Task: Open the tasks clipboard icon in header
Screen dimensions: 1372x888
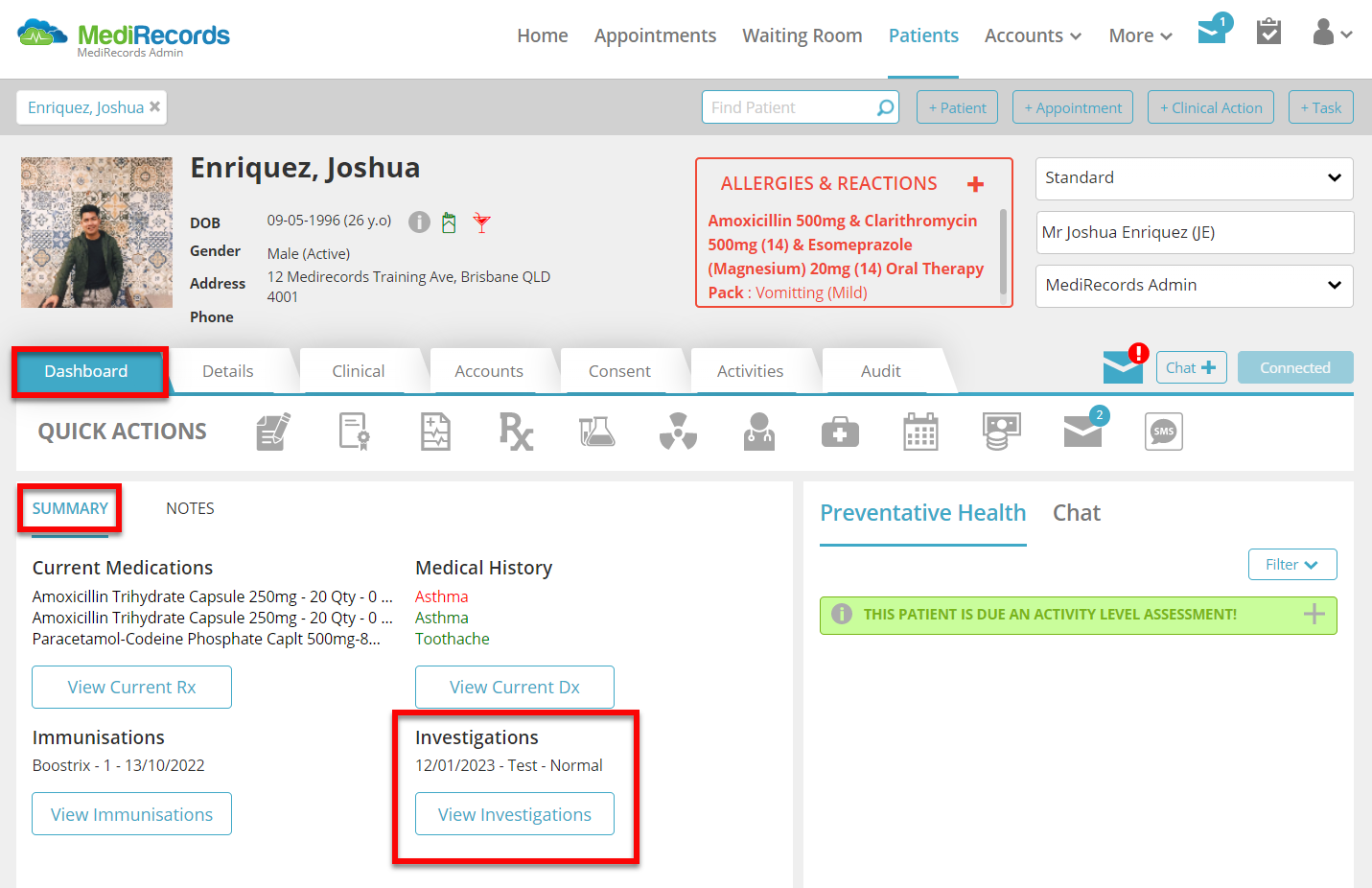Action: point(1268,32)
